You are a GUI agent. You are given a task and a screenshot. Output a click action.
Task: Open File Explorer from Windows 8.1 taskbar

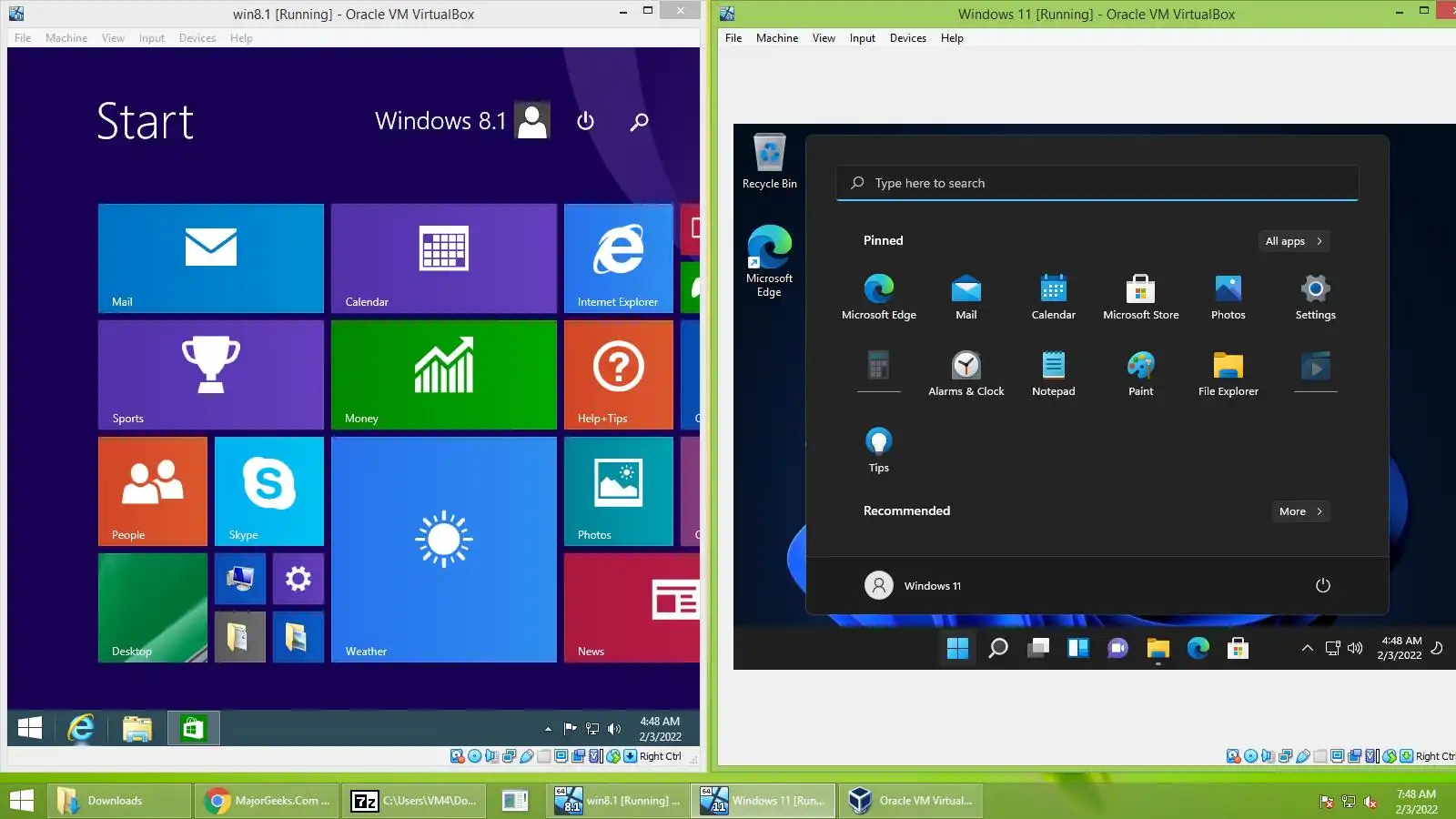click(x=137, y=728)
